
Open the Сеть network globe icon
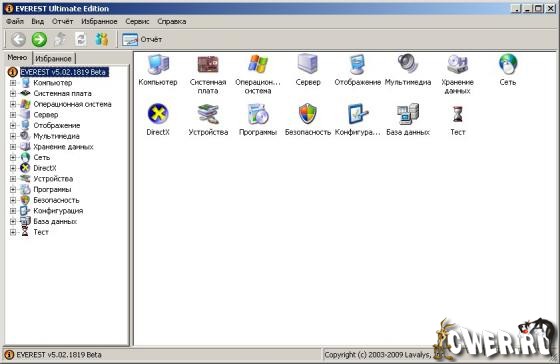click(508, 64)
